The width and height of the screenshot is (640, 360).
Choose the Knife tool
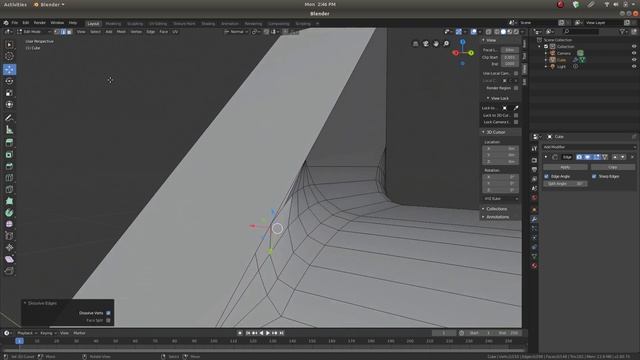9,189
